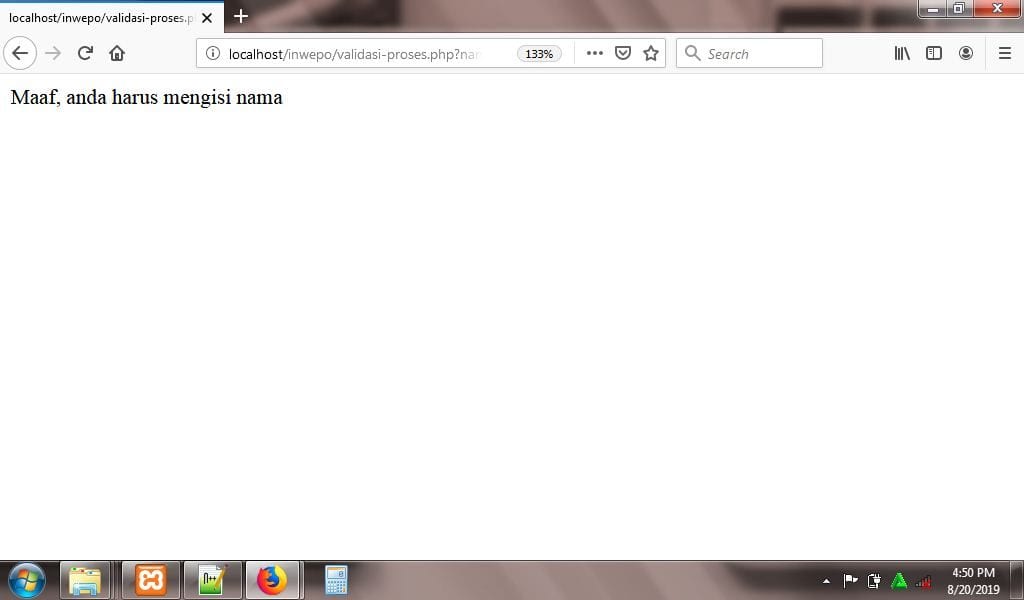Image resolution: width=1024 pixels, height=600 pixels.
Task: Open XAMPP from the taskbar
Action: (151, 580)
